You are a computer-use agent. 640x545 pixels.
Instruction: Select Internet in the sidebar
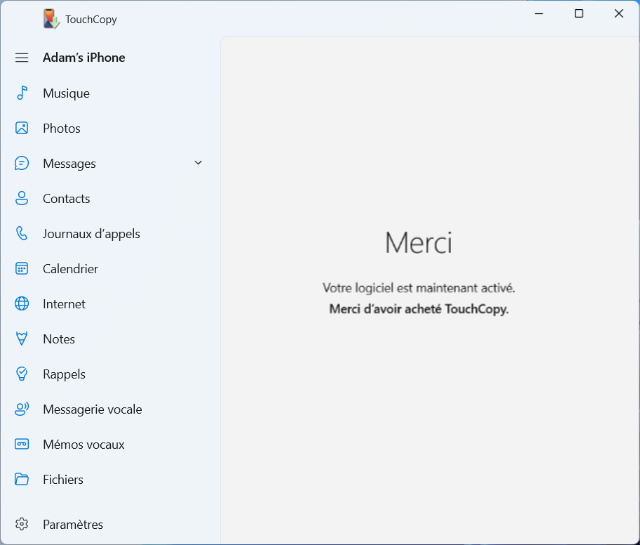(x=110, y=304)
